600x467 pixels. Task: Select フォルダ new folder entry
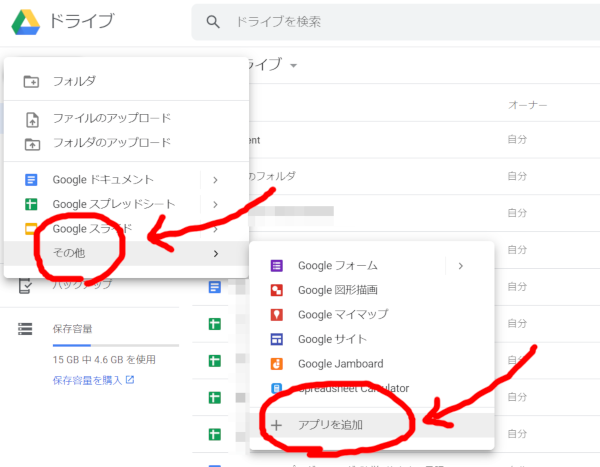click(x=126, y=81)
